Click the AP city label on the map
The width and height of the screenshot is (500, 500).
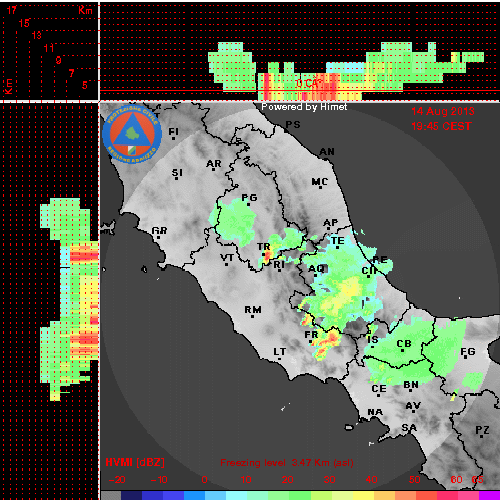[331, 223]
